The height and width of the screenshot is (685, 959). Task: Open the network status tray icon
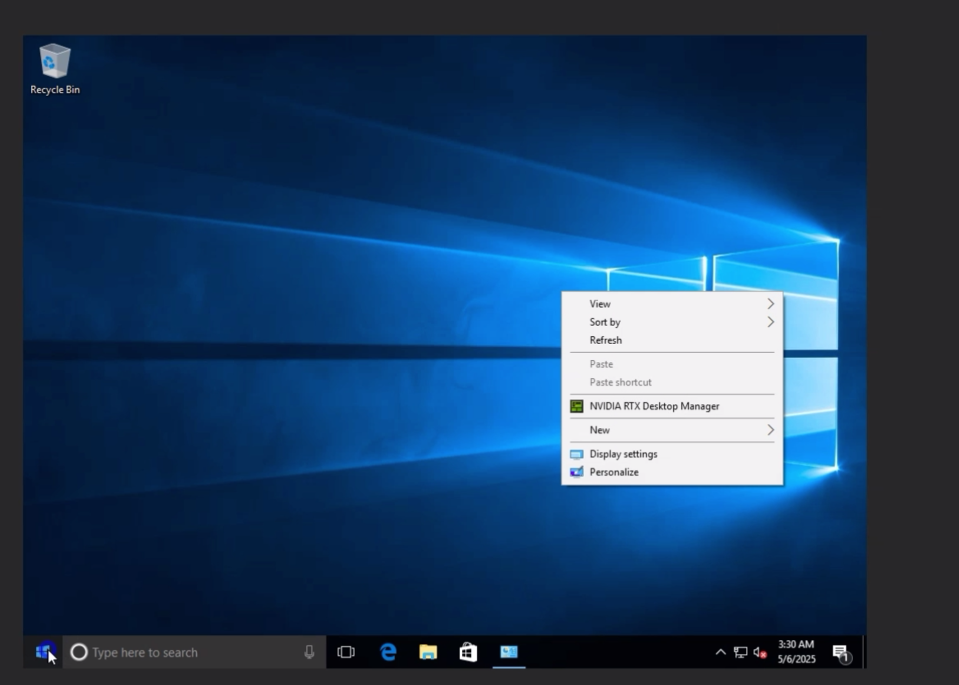(x=741, y=653)
